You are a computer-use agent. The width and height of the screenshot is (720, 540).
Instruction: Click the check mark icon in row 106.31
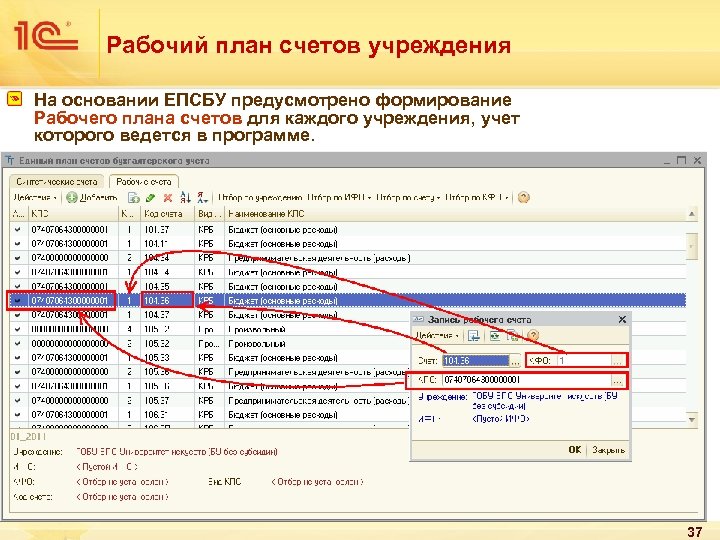[x=18, y=415]
